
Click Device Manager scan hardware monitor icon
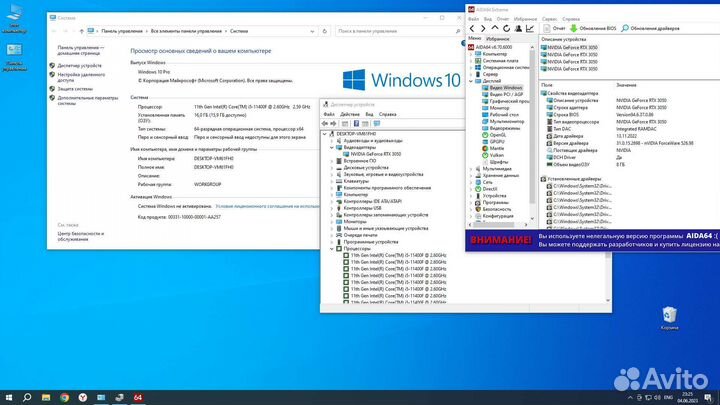click(377, 124)
